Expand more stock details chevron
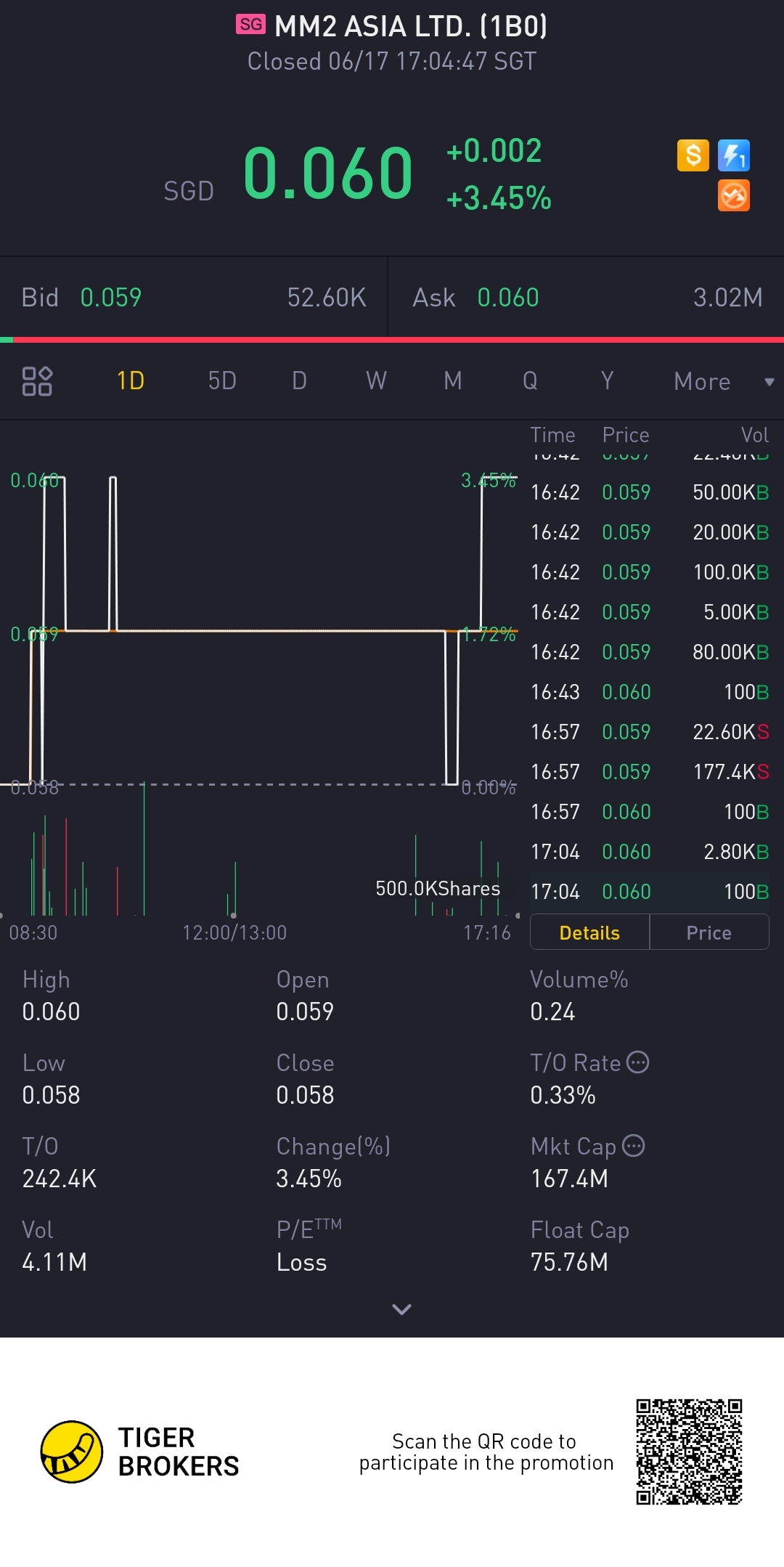This screenshot has width=784, height=1567. coord(401,1309)
